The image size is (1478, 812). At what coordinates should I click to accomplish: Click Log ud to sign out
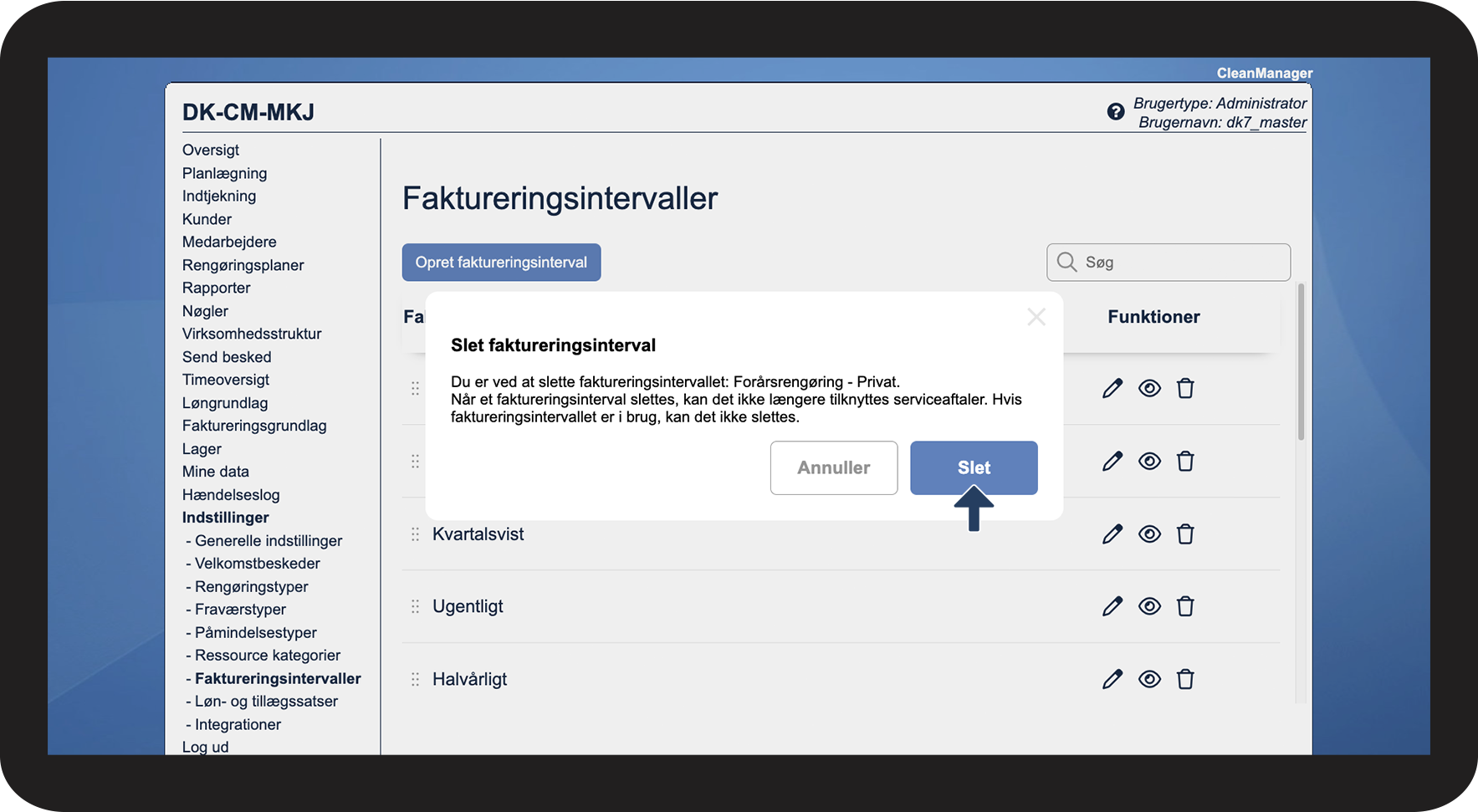pos(206,747)
